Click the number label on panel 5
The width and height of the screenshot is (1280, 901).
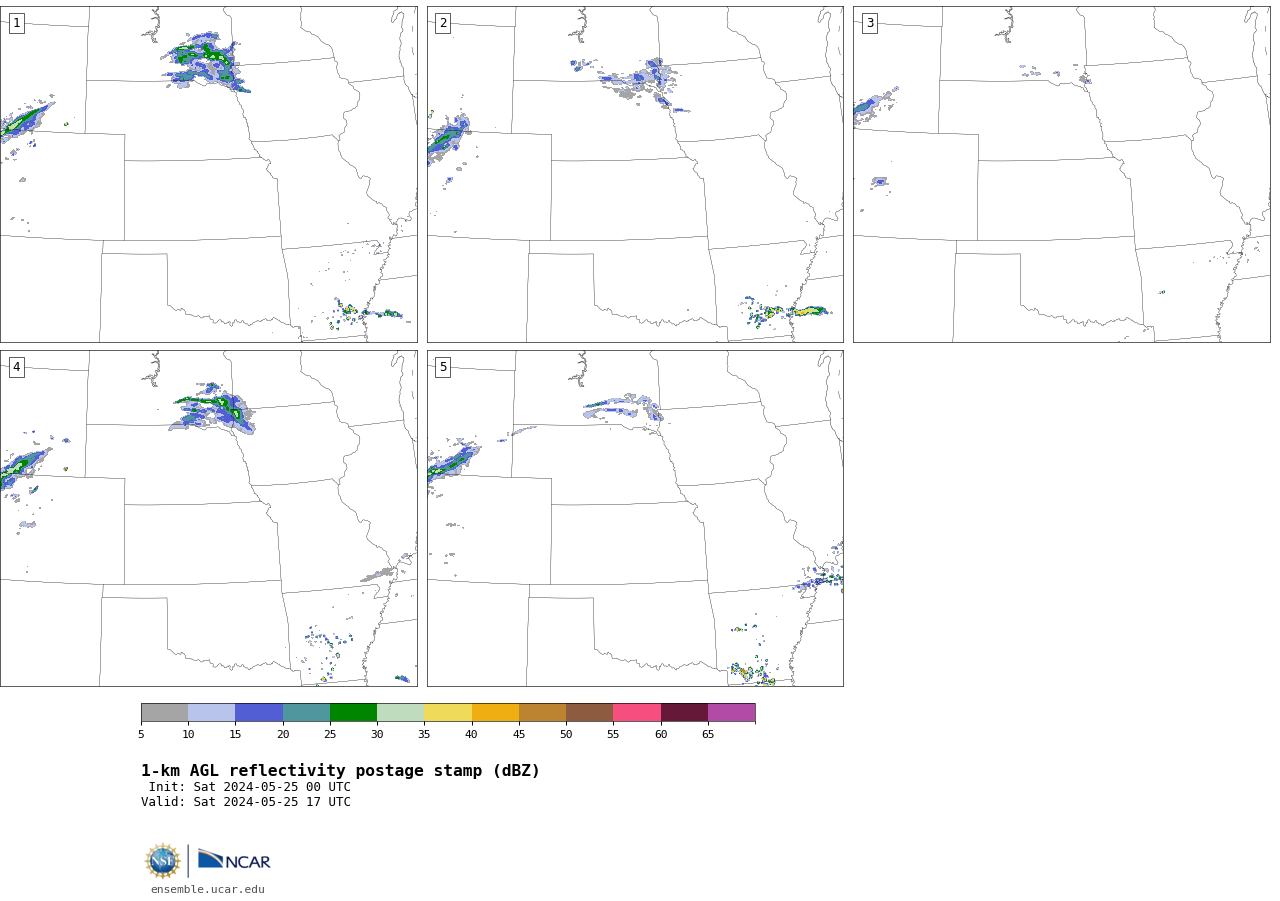pos(443,367)
